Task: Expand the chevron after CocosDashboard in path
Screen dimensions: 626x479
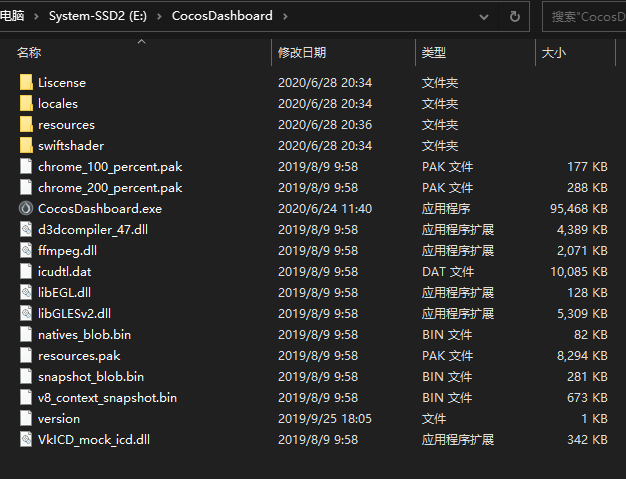Action: (285, 16)
